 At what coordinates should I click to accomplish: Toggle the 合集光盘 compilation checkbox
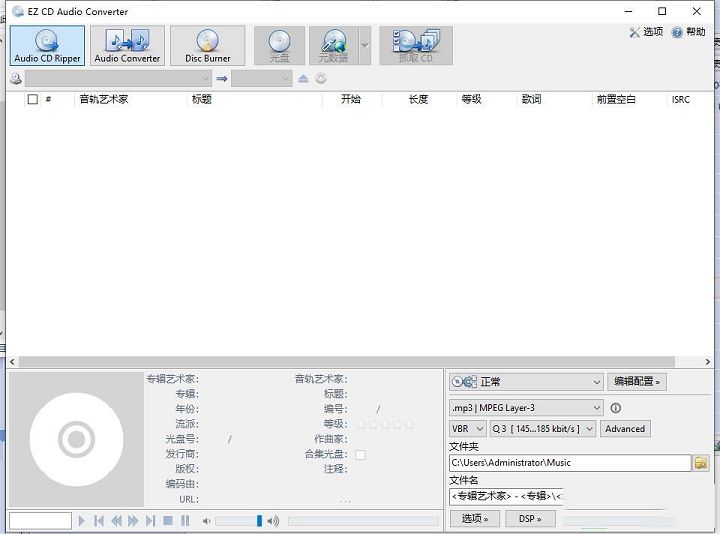[360, 455]
